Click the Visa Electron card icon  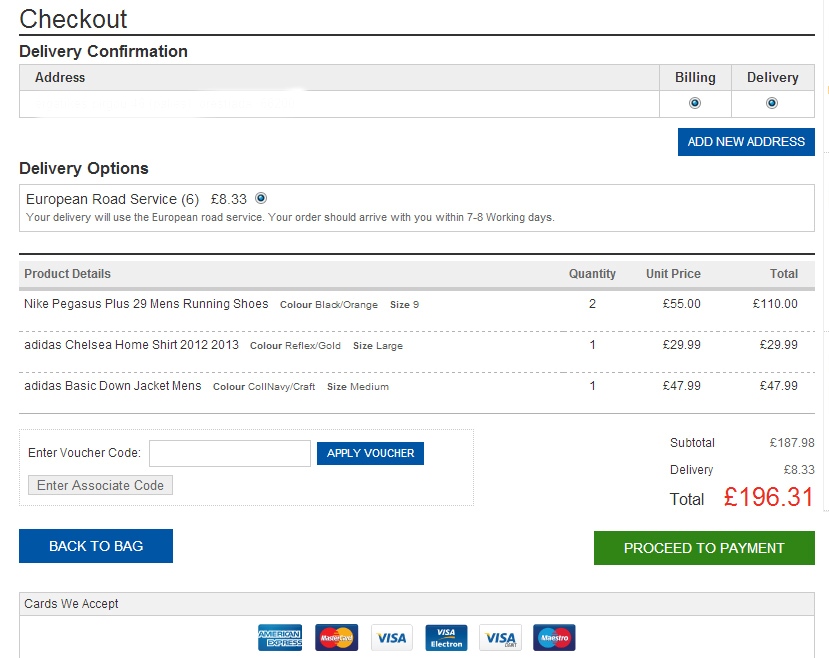[446, 637]
